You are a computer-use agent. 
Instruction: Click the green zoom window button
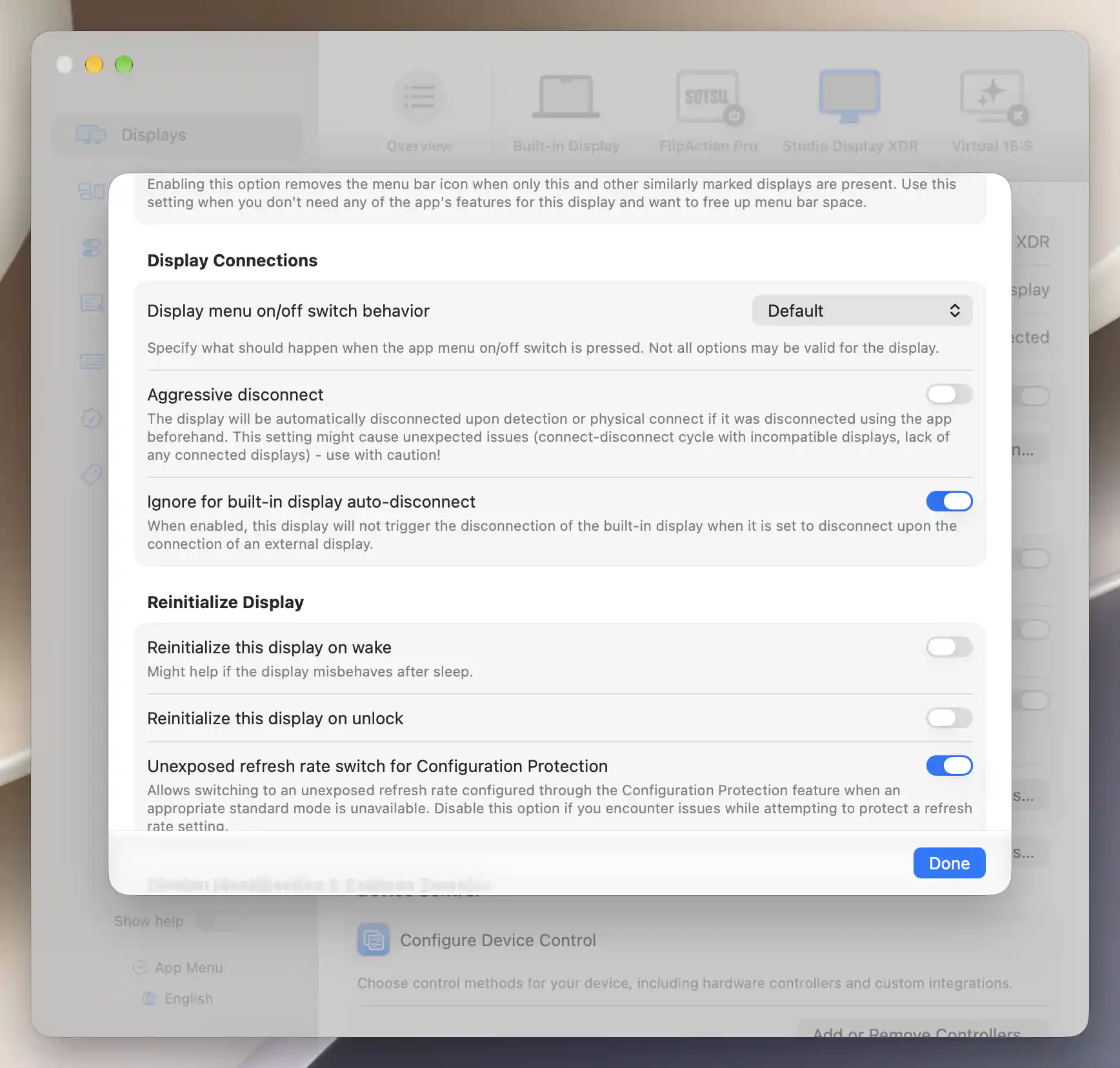click(x=124, y=64)
